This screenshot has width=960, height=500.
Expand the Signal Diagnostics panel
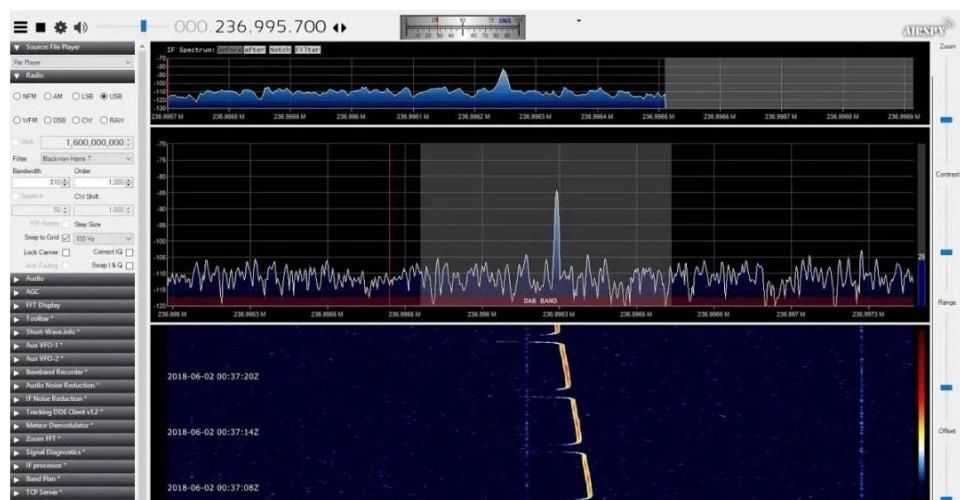[x=72, y=452]
